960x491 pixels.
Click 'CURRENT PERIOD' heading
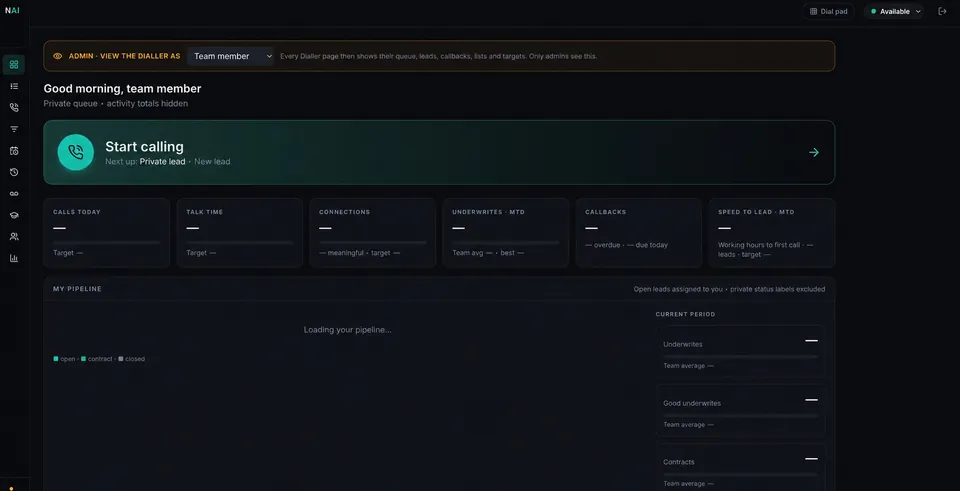coord(685,314)
